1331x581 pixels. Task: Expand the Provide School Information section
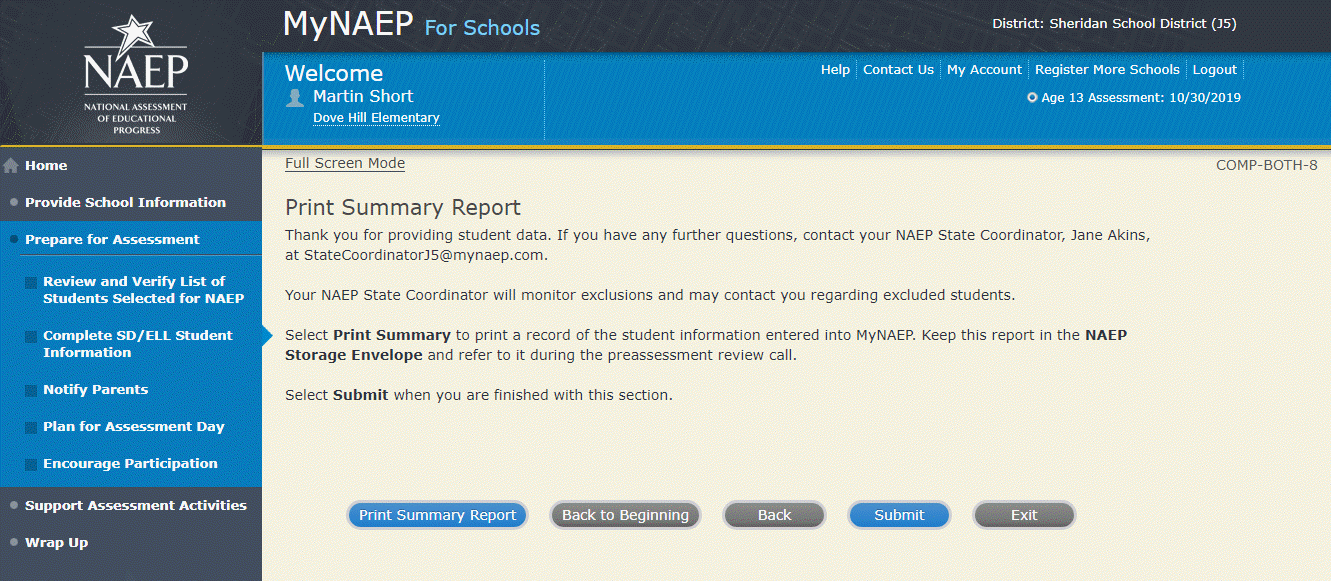pos(125,202)
